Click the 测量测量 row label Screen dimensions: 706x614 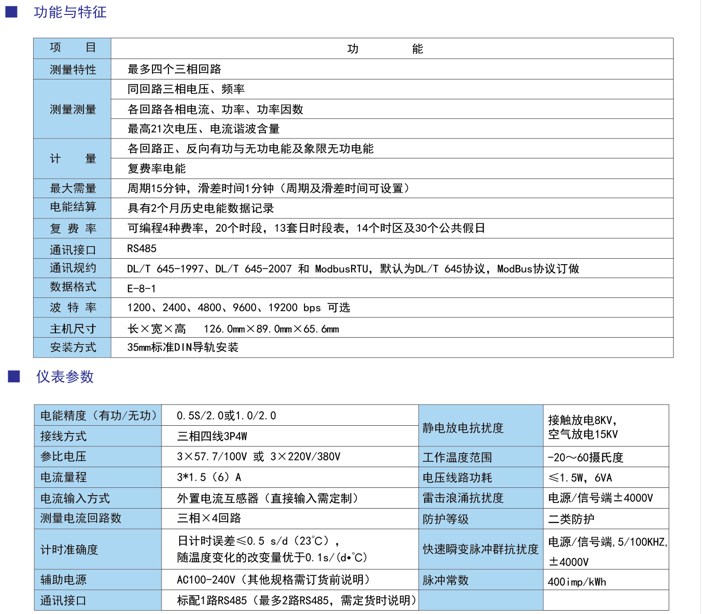(72, 109)
